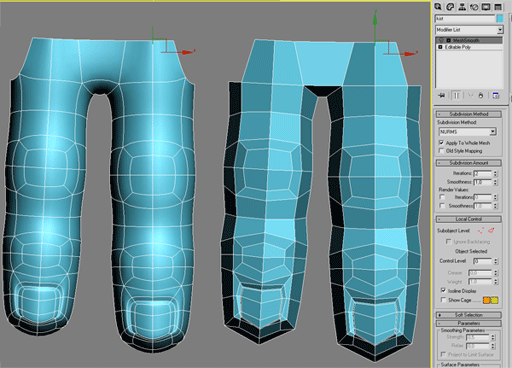Enable Old Style Mapping checkbox
The image size is (512, 368).
click(x=441, y=151)
